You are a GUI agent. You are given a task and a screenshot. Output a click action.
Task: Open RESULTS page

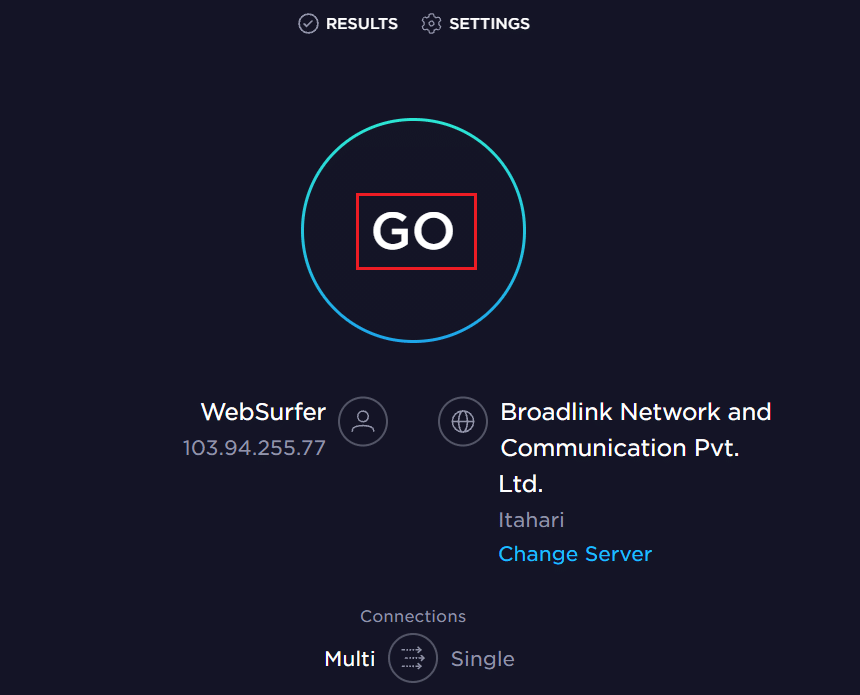[361, 23]
